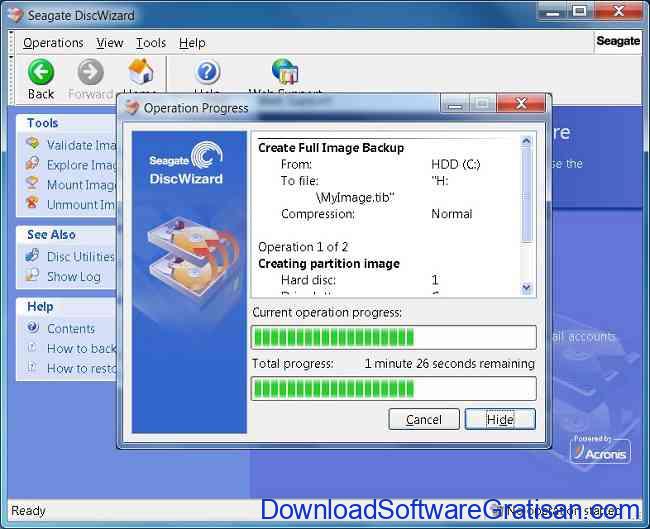The width and height of the screenshot is (650, 529).
Task: Click the Contents help icon
Action: point(33,328)
